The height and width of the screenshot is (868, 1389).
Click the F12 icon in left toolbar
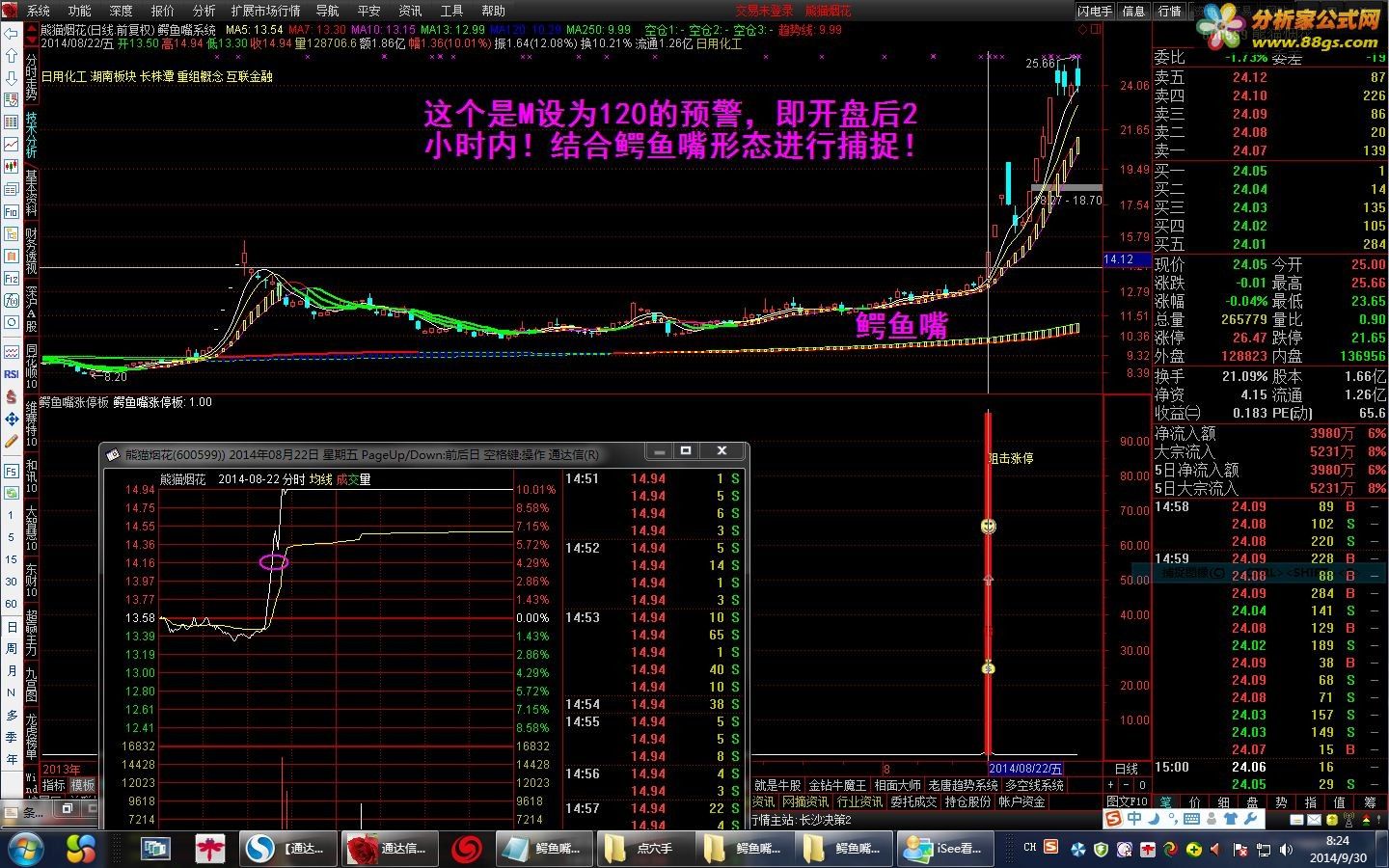click(x=11, y=279)
